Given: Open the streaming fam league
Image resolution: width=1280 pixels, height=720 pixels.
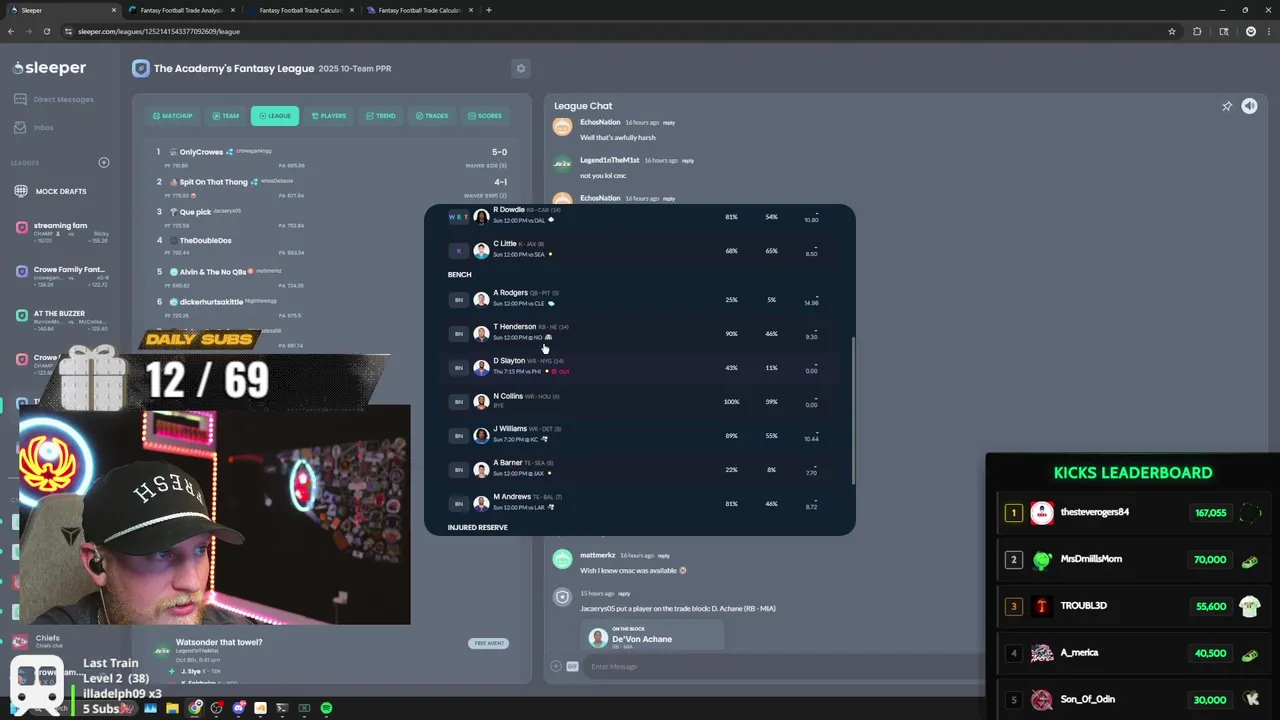Looking at the screenshot, I should pyautogui.click(x=62, y=232).
